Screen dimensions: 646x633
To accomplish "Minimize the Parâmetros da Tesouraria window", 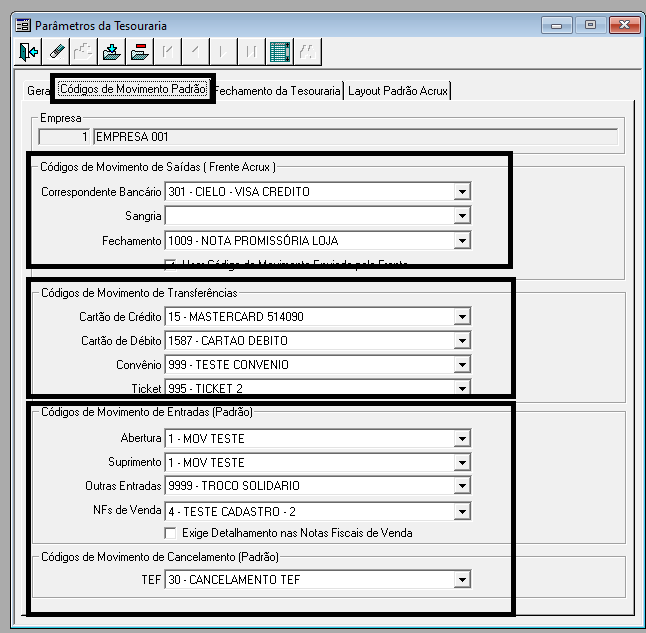I will 557,26.
